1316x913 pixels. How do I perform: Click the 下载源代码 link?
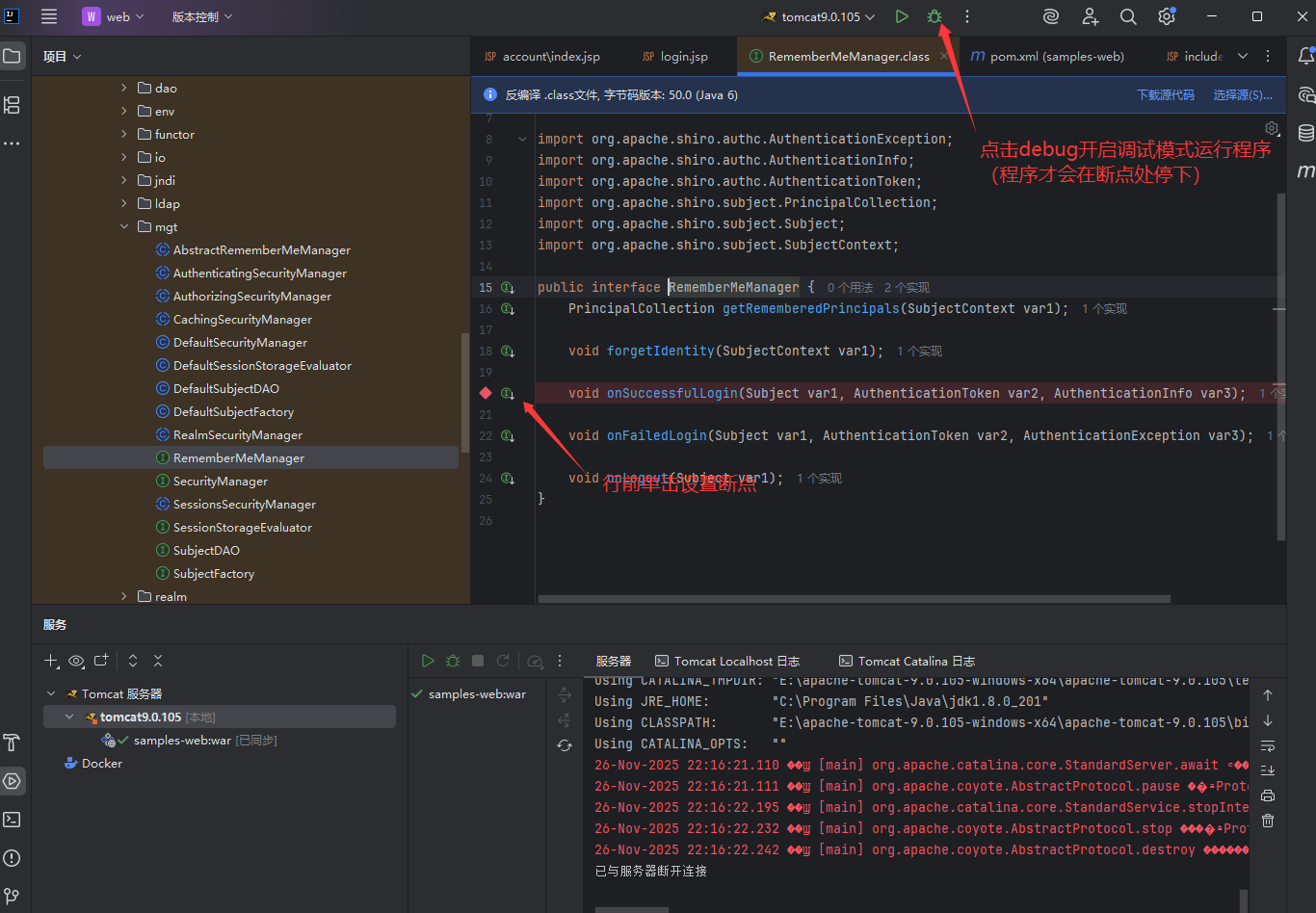point(1165,95)
